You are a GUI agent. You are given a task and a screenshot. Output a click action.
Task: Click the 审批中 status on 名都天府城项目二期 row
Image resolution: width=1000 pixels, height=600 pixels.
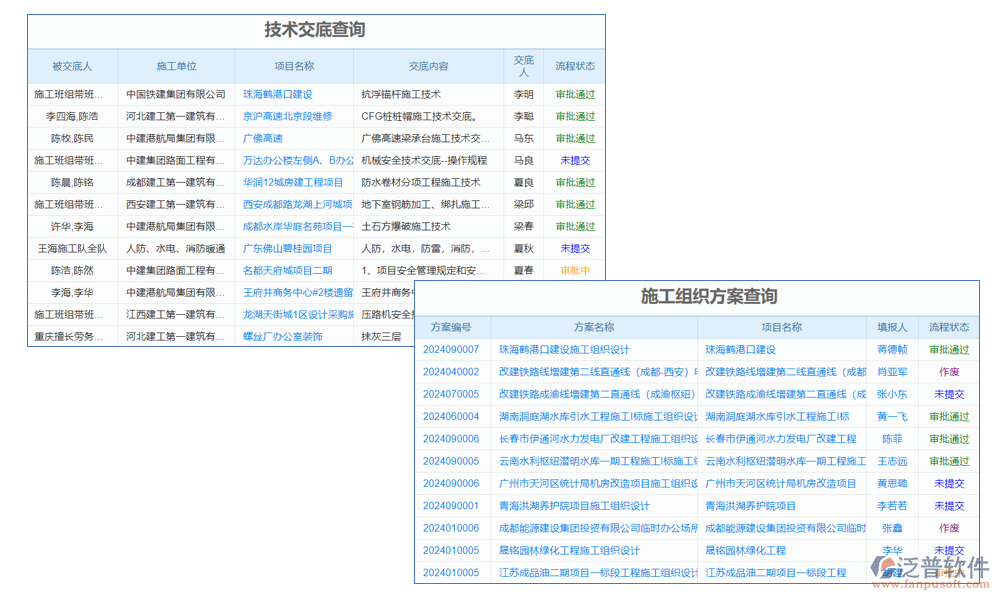tap(573, 270)
